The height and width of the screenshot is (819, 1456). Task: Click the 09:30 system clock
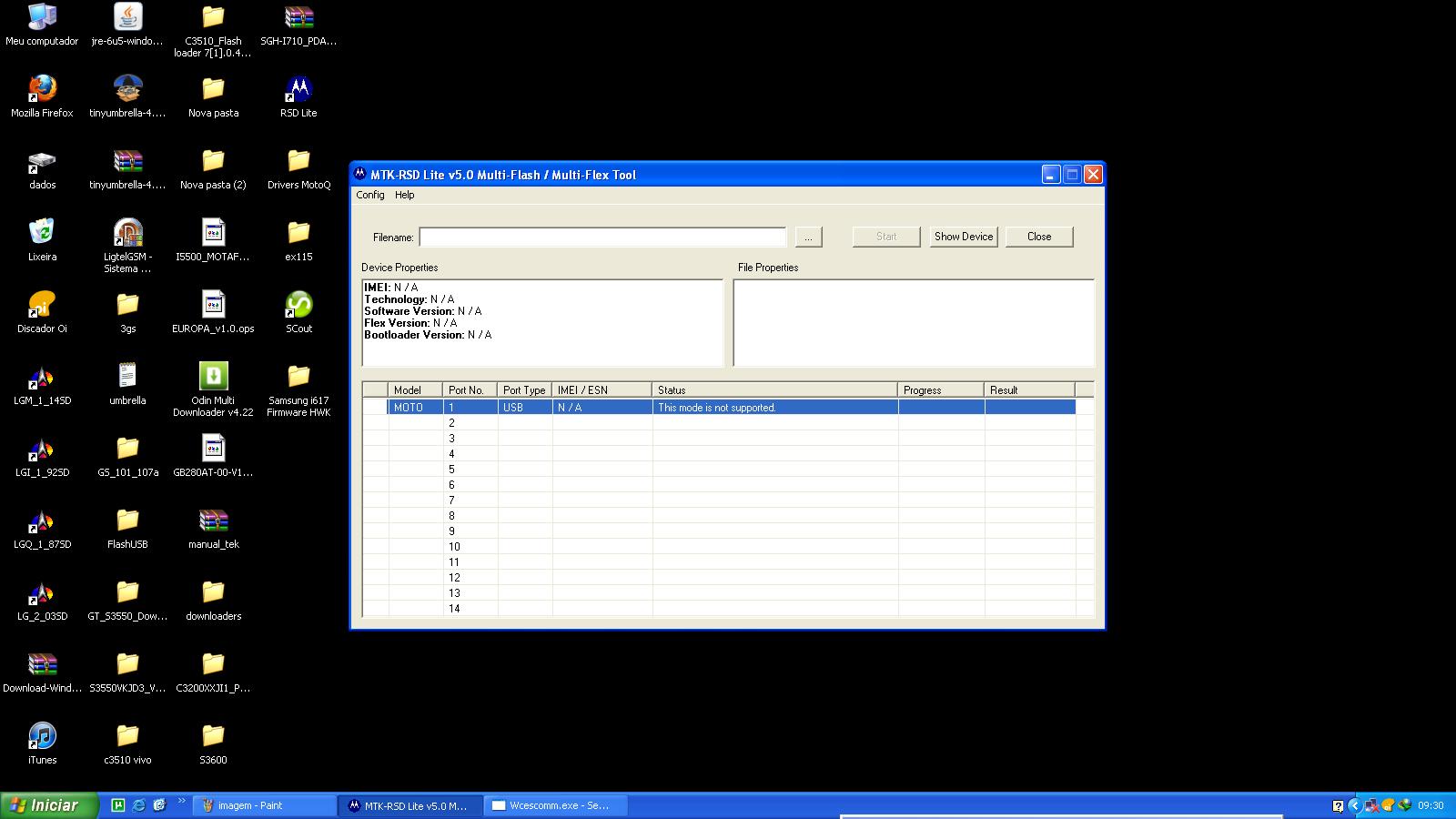point(1431,805)
